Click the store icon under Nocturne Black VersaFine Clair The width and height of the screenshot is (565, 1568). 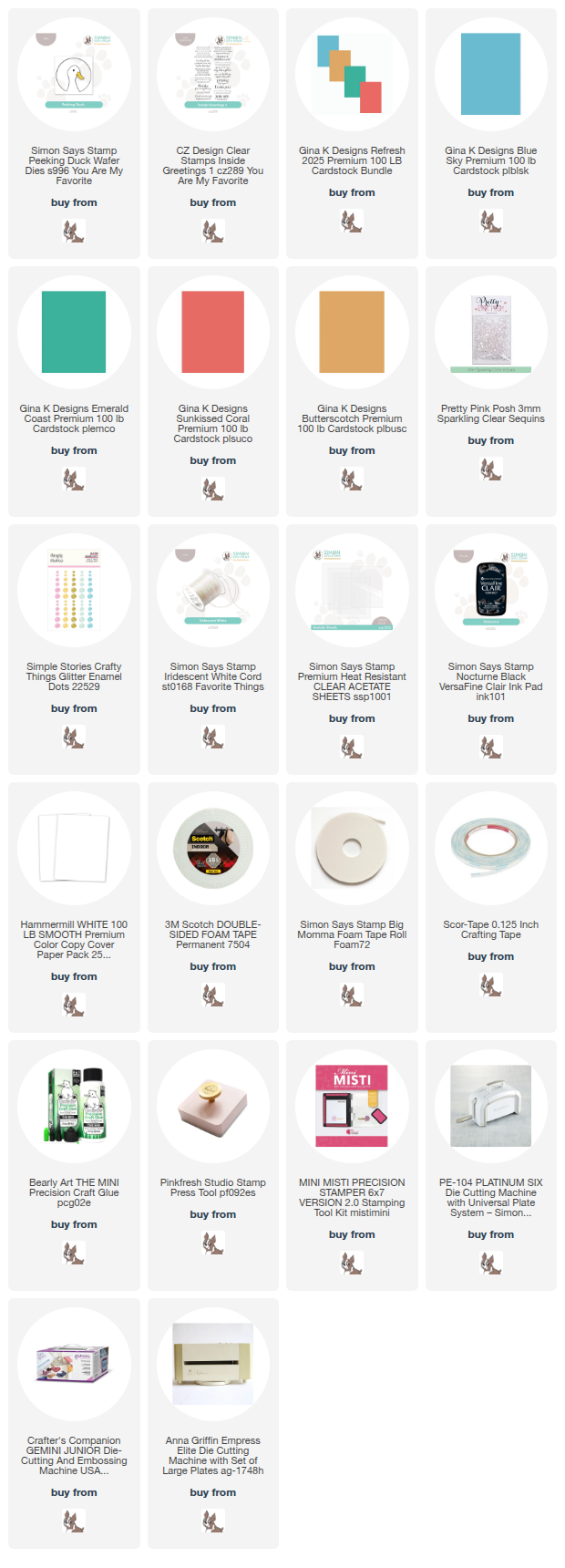click(x=491, y=747)
